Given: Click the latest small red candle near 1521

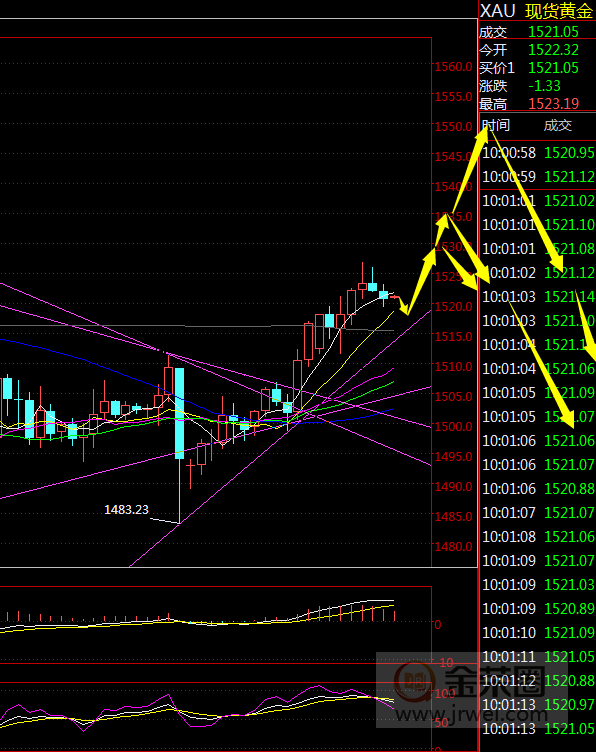Looking at the screenshot, I should coord(394,297).
